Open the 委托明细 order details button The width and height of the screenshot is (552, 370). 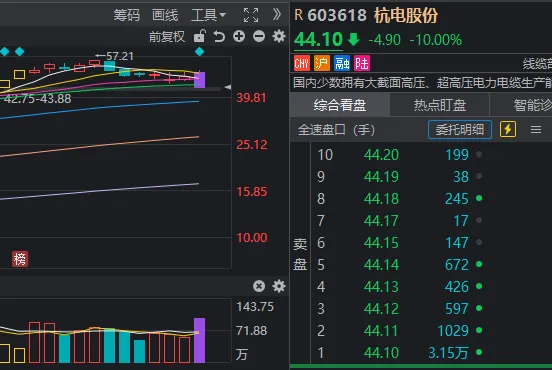click(x=460, y=130)
